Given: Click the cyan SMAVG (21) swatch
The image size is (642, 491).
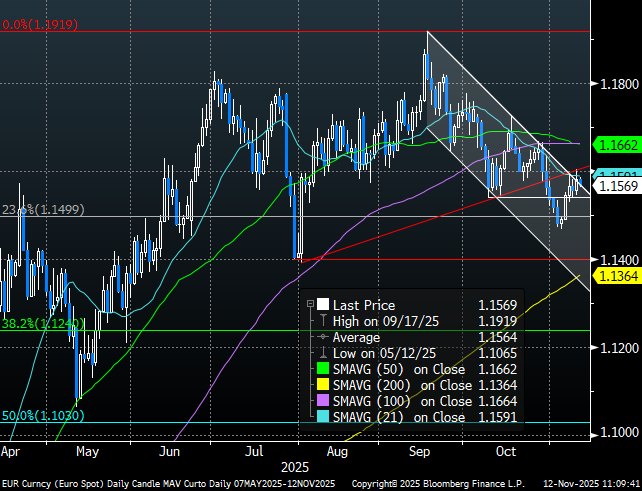Looking at the screenshot, I should [323, 417].
